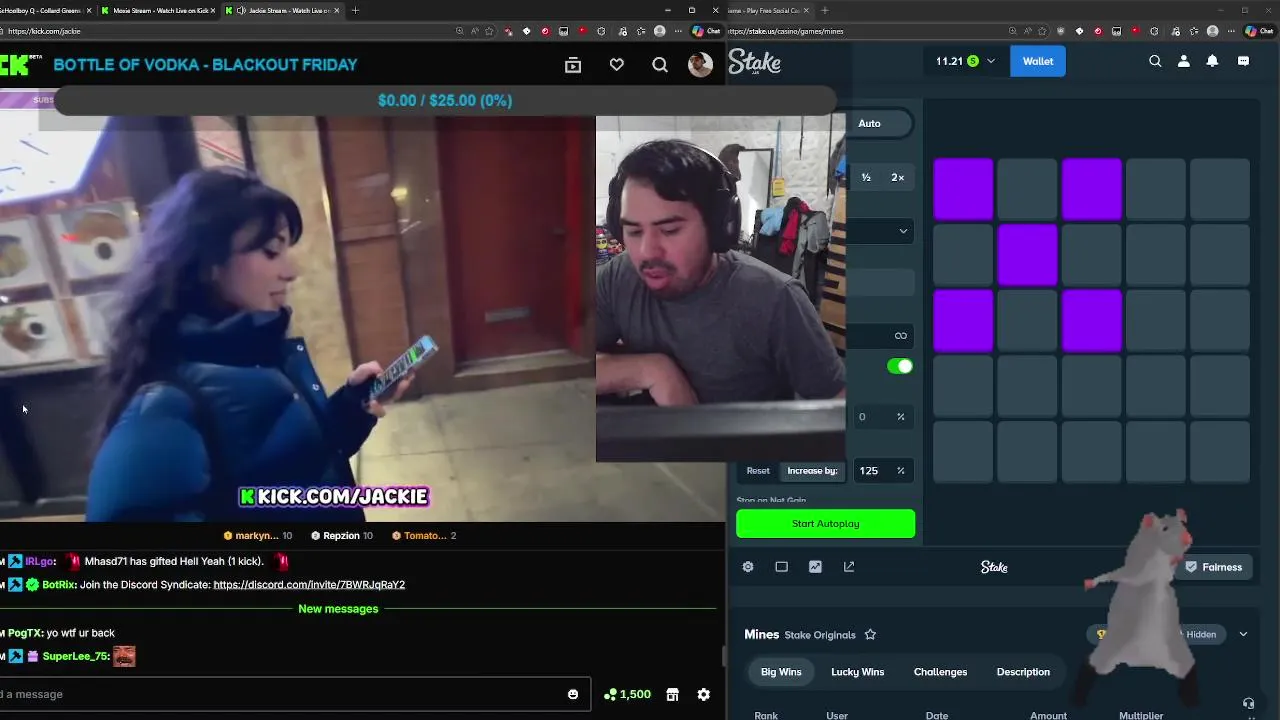Open Kick search magnifier icon
The width and height of the screenshot is (1280, 720).
(660, 65)
